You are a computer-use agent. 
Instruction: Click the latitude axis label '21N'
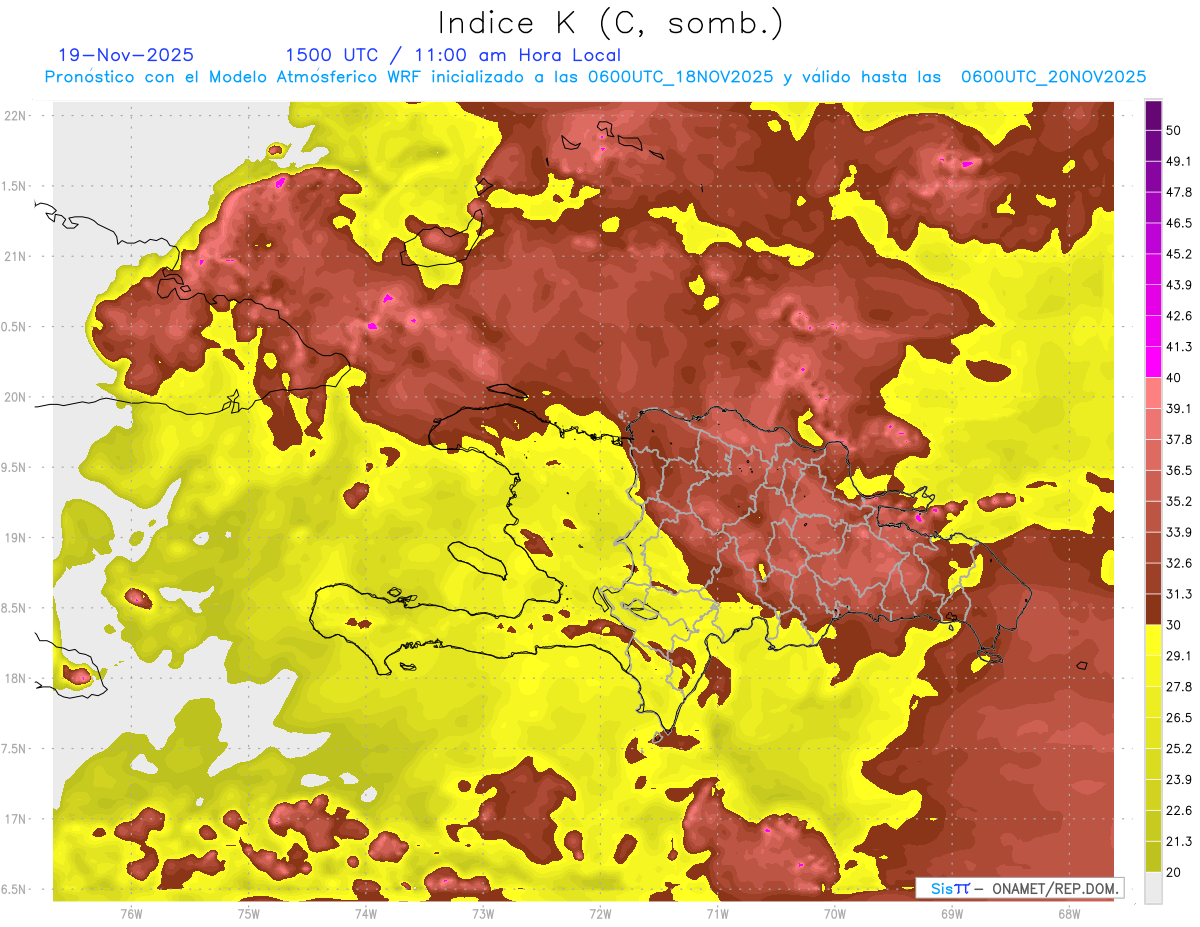pyautogui.click(x=15, y=257)
